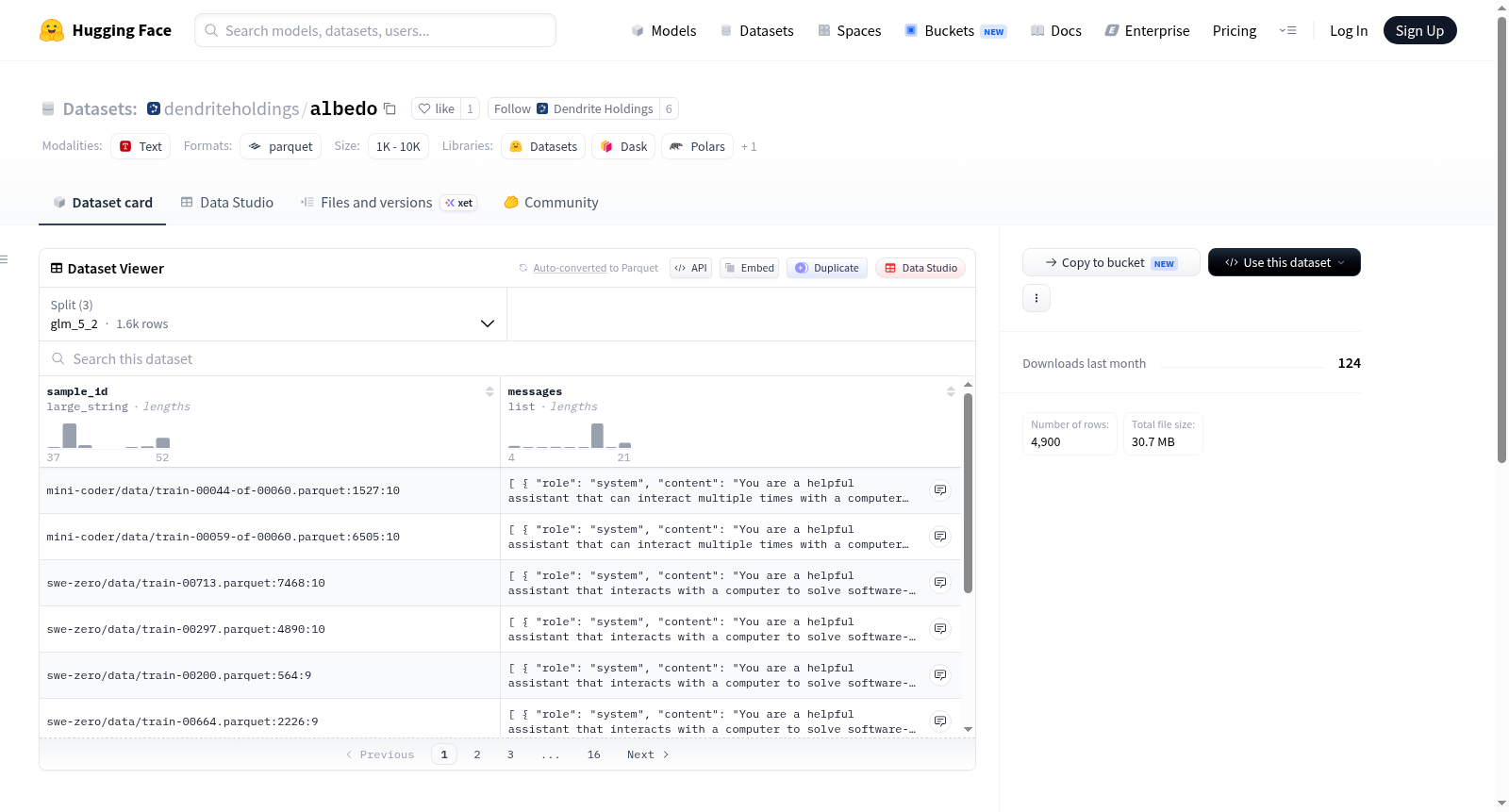Click the Log In link

point(1349,31)
